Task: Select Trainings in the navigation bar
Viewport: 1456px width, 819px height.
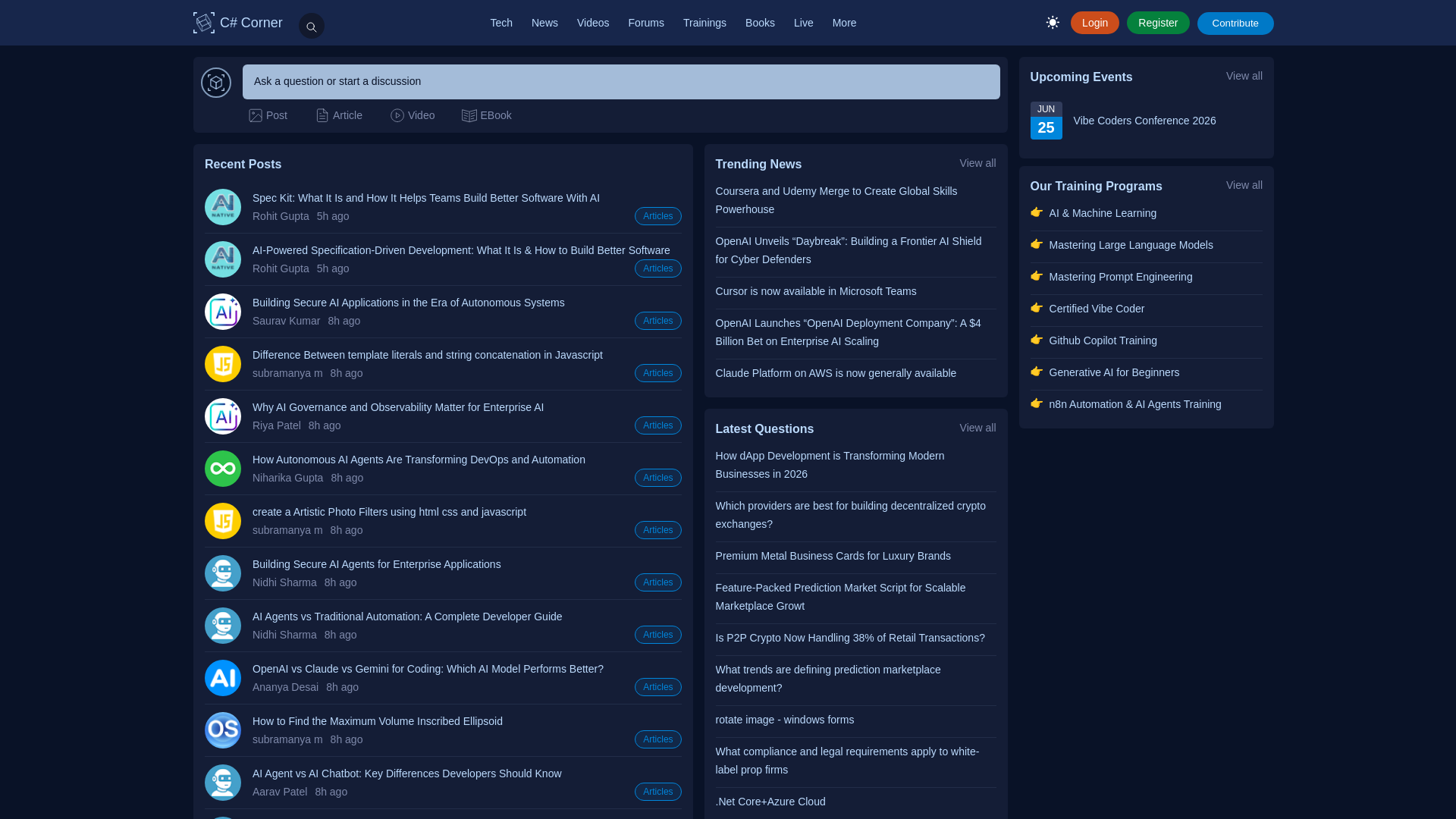Action: click(x=704, y=23)
